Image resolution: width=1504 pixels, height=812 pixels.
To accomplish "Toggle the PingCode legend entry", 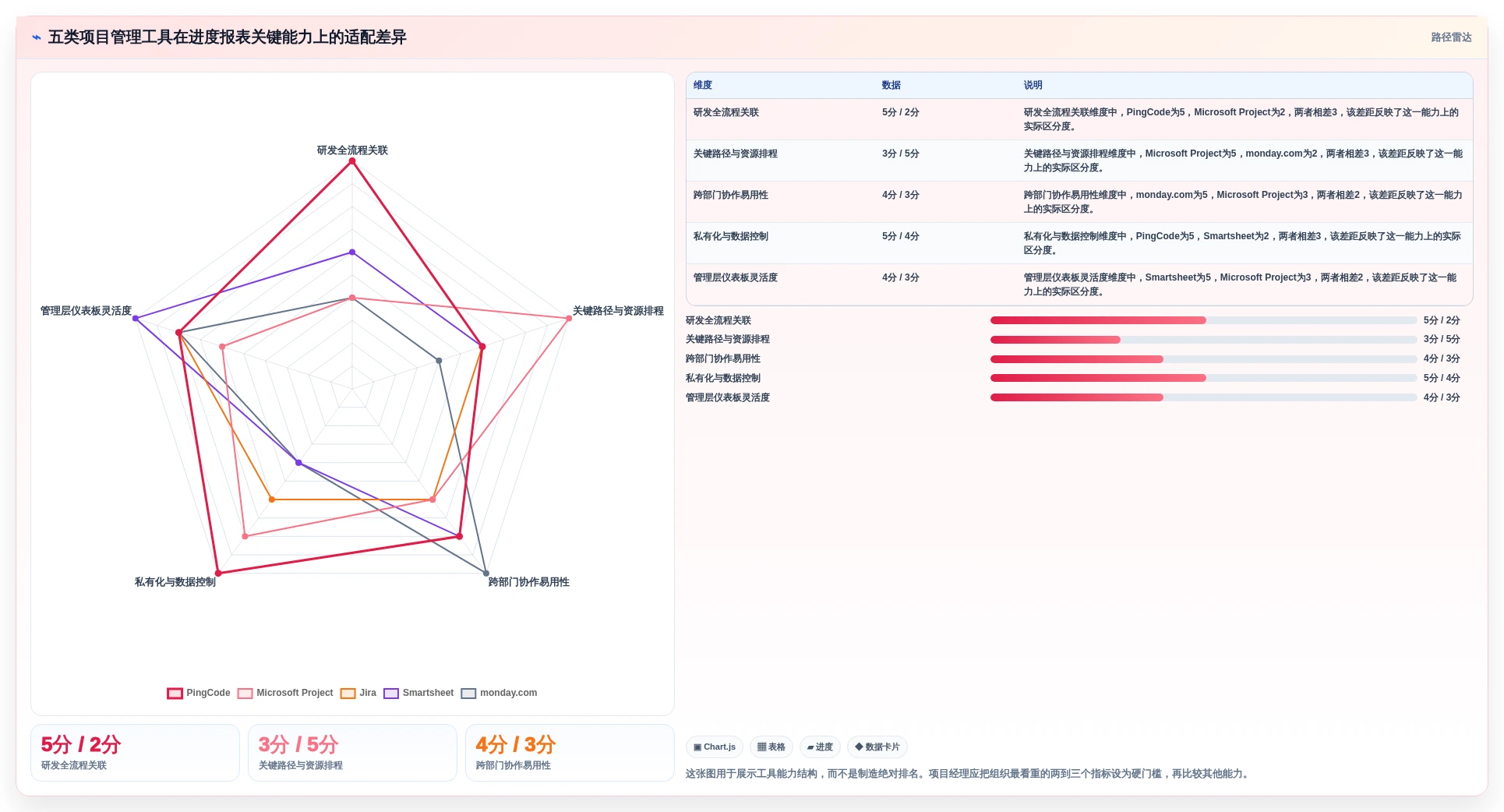I will tap(199, 693).
